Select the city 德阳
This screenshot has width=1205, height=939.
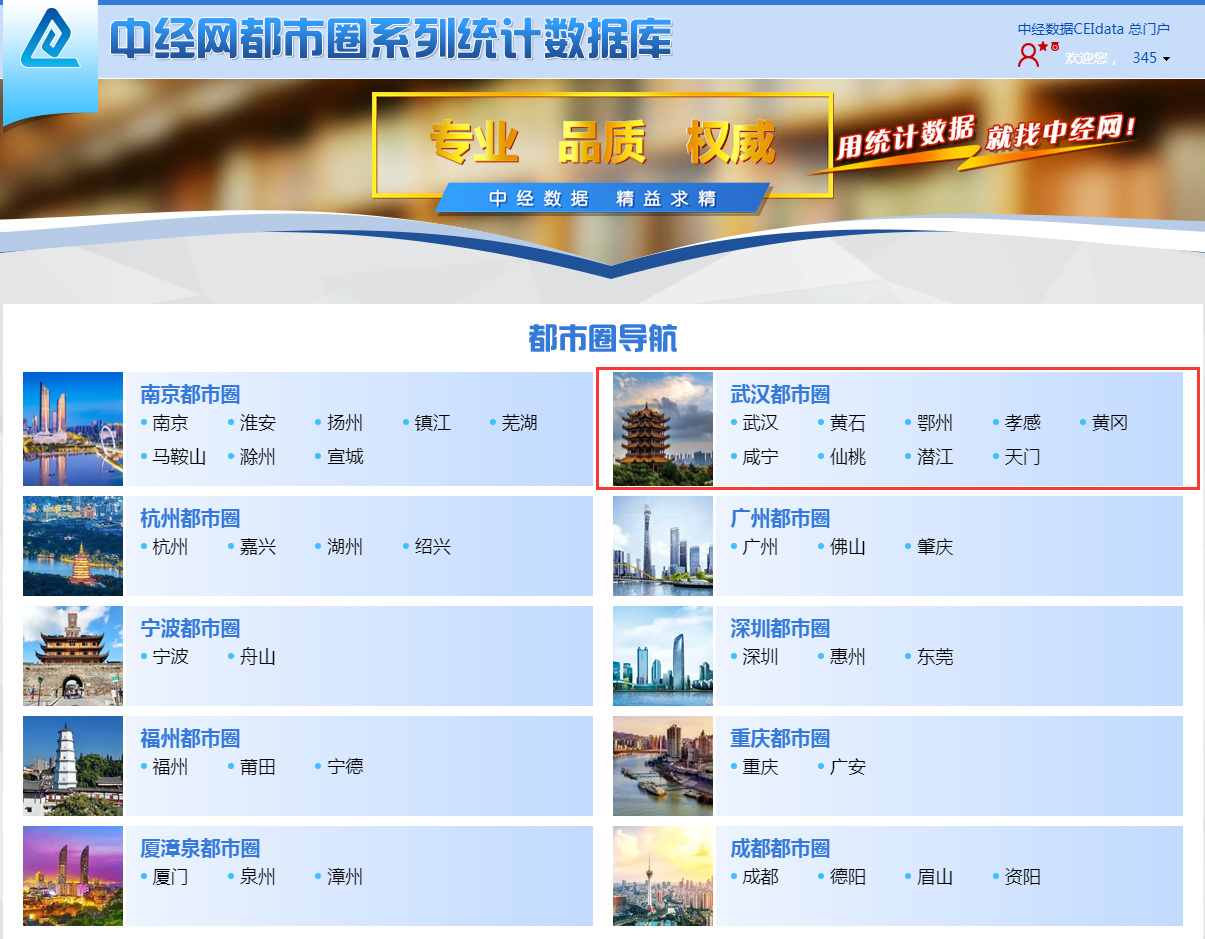click(848, 877)
